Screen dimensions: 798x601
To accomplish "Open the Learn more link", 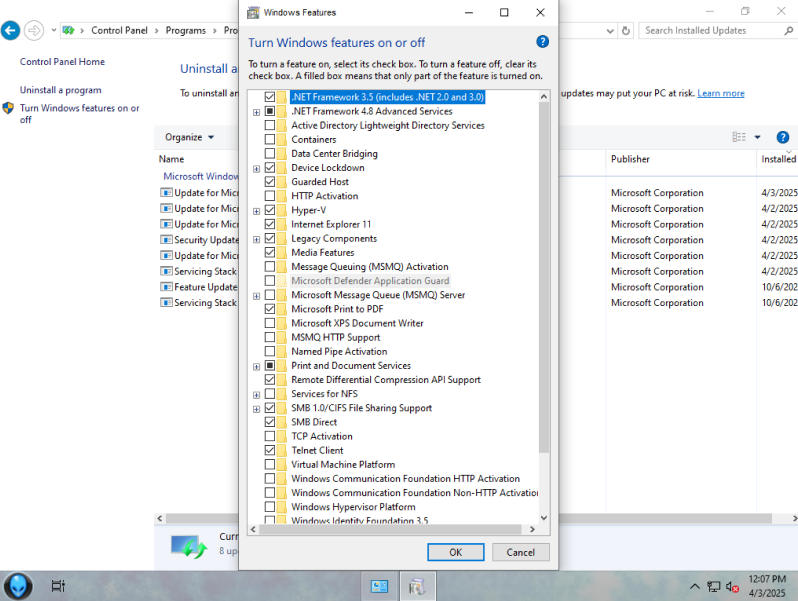I will click(721, 93).
